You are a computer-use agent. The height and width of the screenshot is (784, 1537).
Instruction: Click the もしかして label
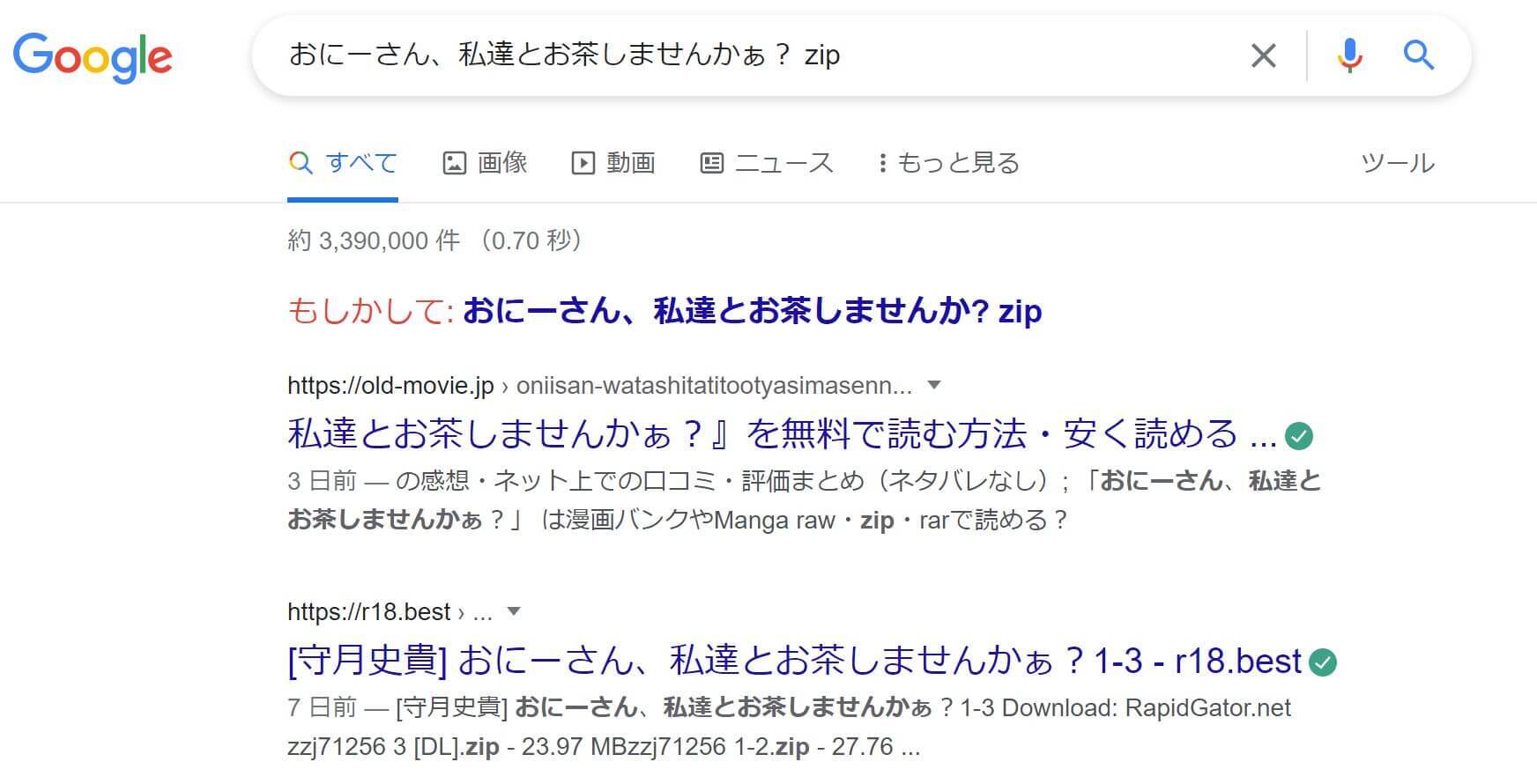pos(370,311)
